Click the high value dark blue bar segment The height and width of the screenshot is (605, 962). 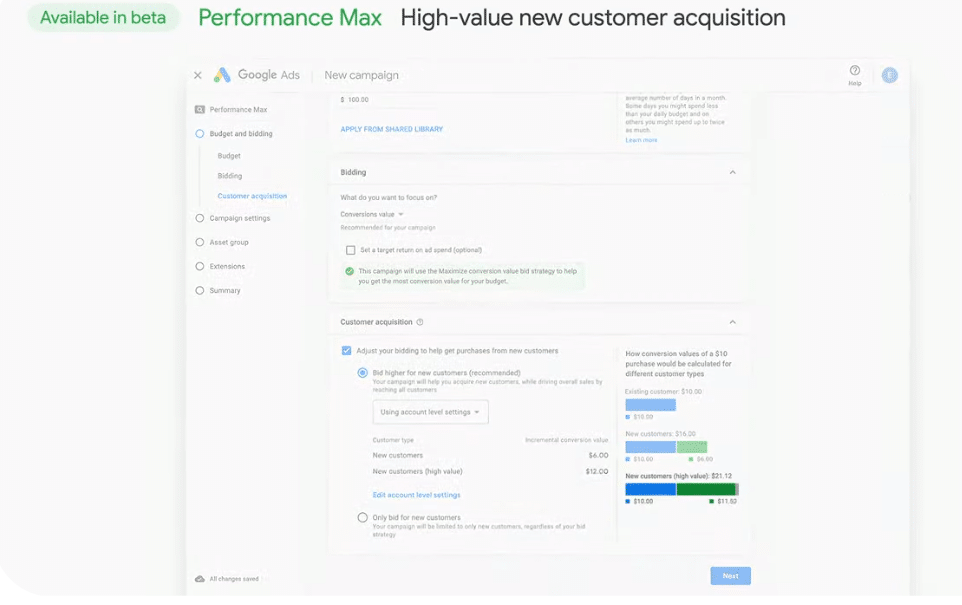(x=650, y=490)
